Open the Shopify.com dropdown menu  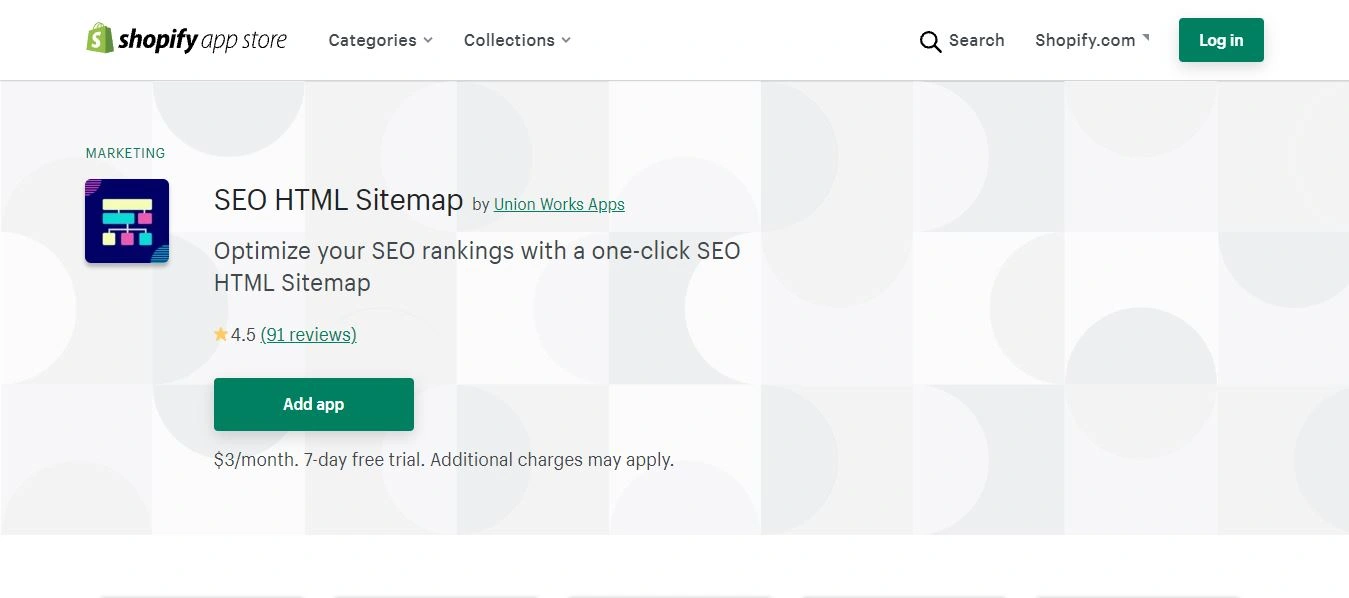coord(1092,40)
